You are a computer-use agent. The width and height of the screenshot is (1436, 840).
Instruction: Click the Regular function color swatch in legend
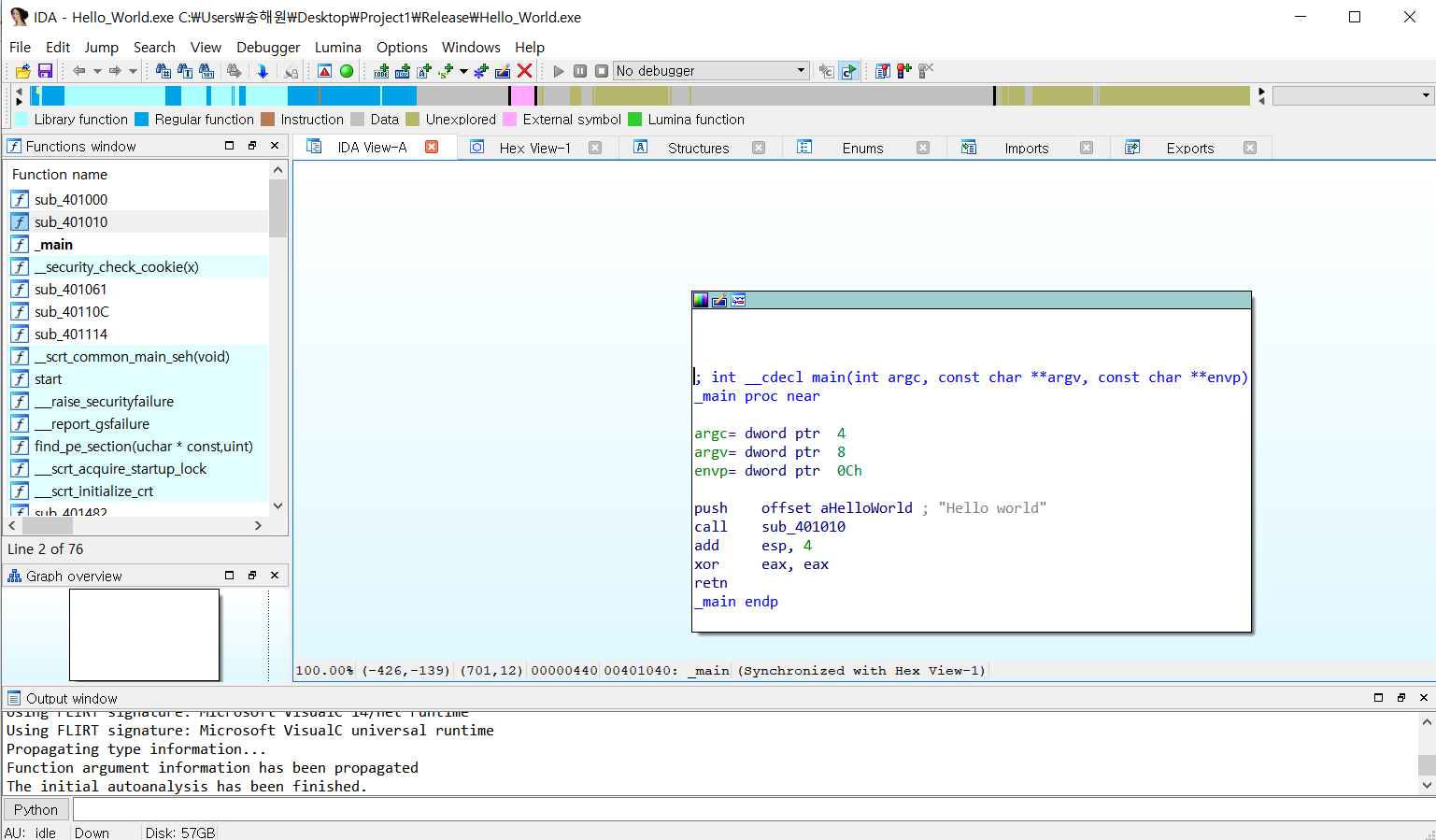tap(142, 119)
